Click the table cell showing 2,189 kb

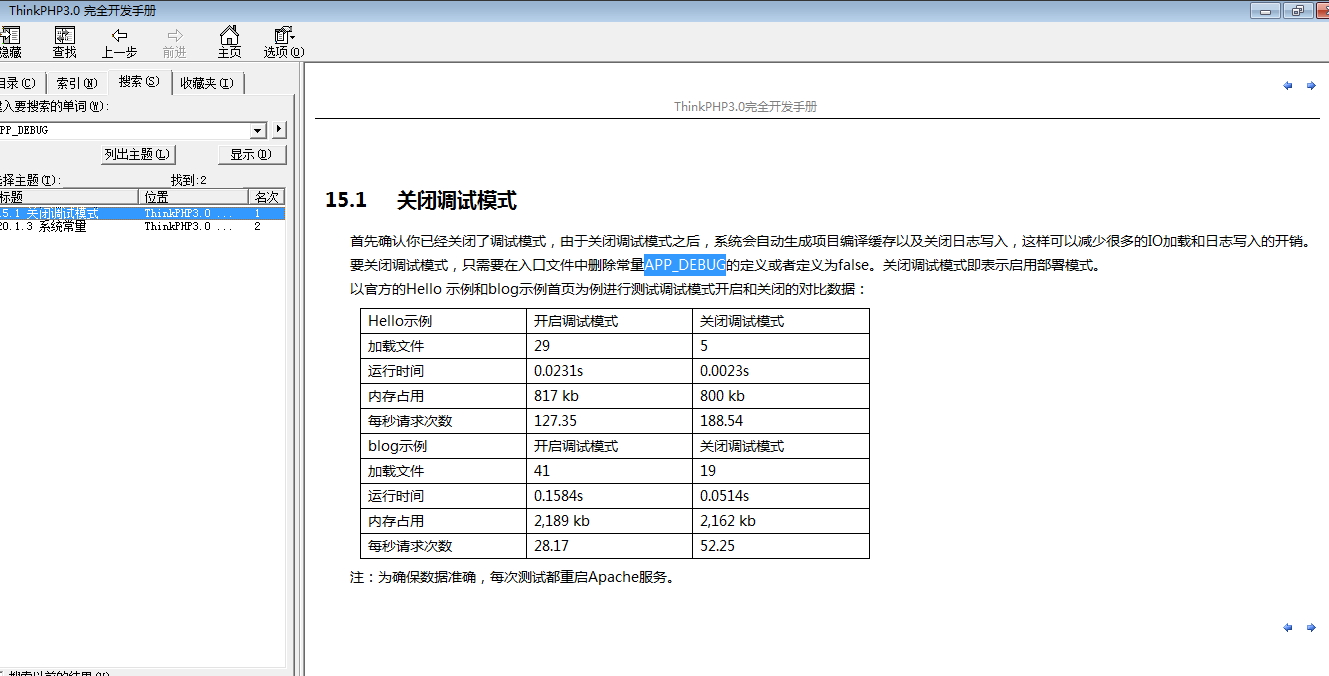point(609,521)
